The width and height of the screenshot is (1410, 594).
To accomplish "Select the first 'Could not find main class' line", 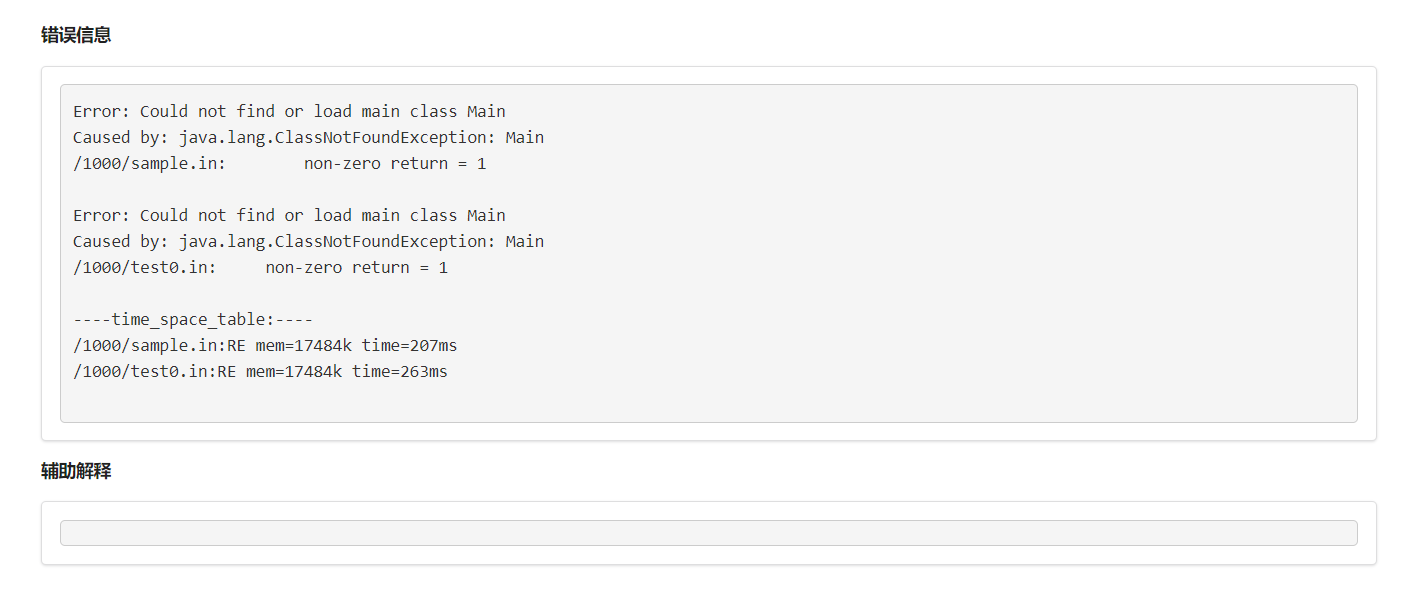I will 288,111.
